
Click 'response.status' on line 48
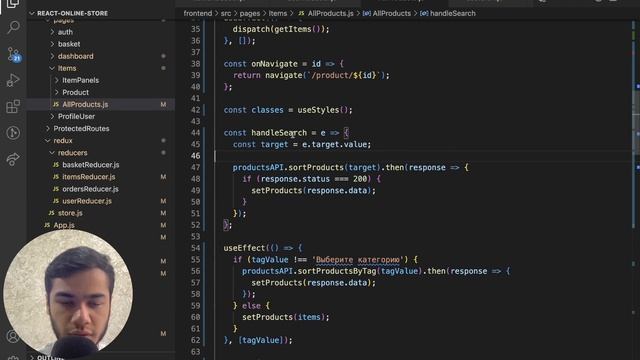tap(295, 179)
